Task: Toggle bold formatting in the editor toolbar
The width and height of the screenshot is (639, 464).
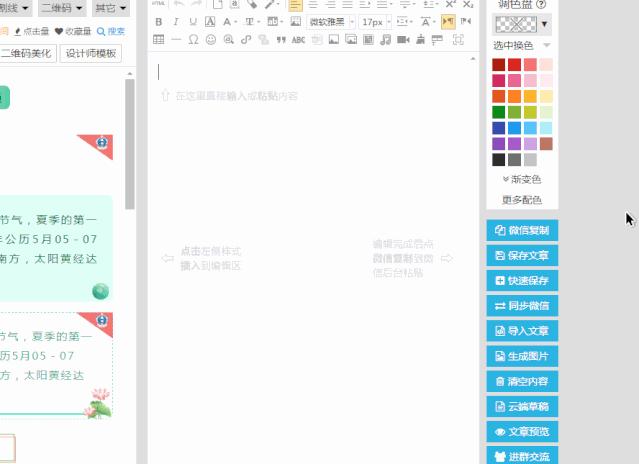Action: point(159,22)
